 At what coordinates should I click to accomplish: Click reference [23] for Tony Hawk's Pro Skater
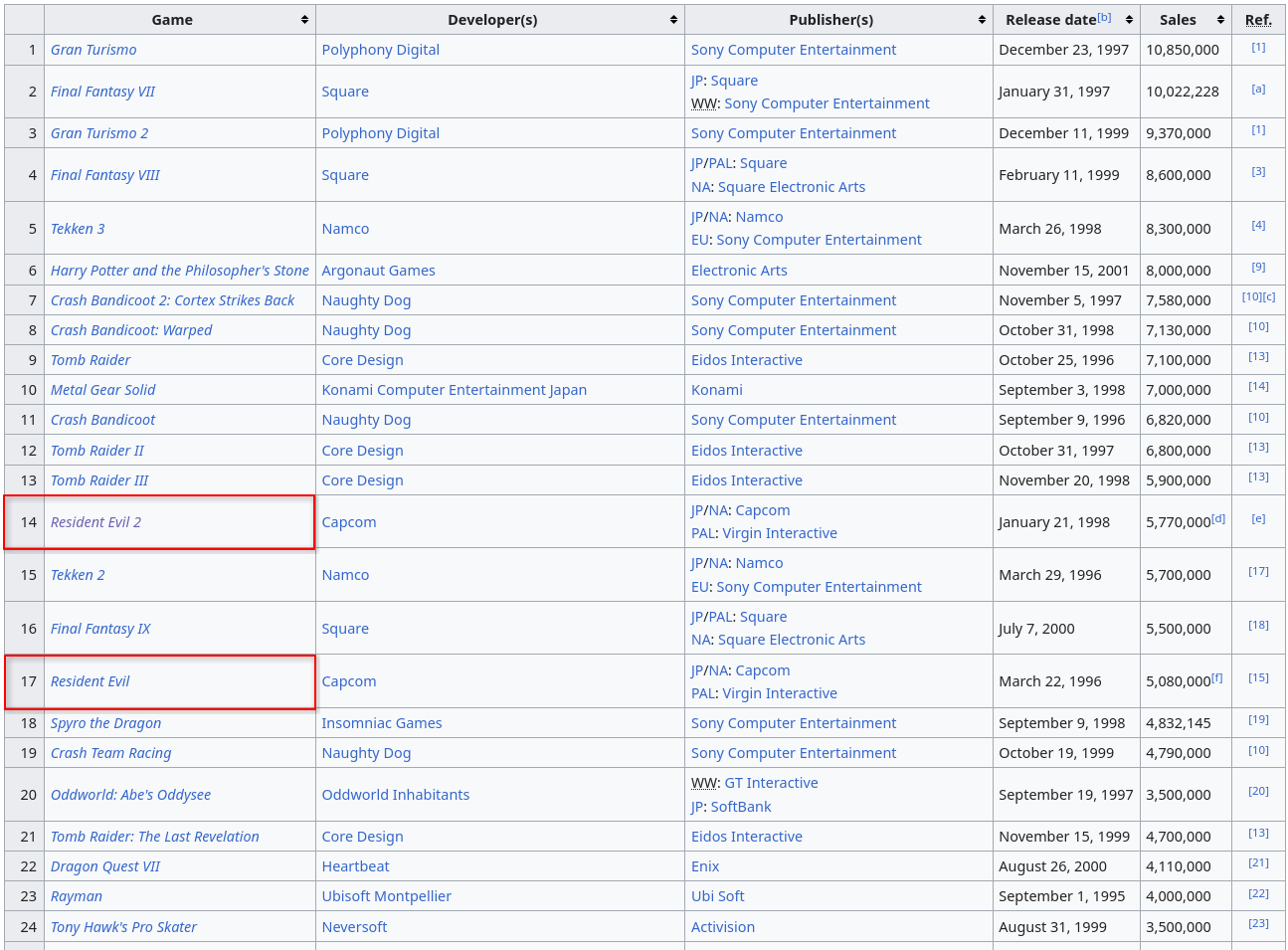1258,923
